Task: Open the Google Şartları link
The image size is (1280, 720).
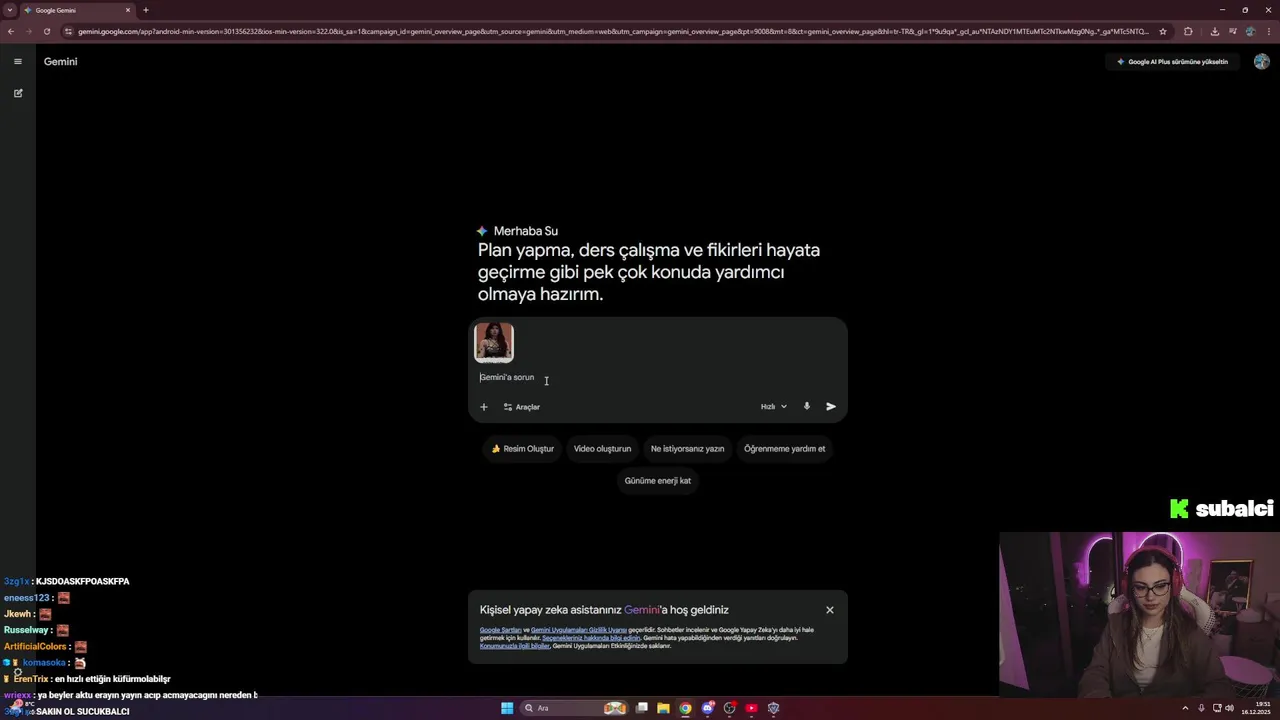Action: [x=500, y=630]
